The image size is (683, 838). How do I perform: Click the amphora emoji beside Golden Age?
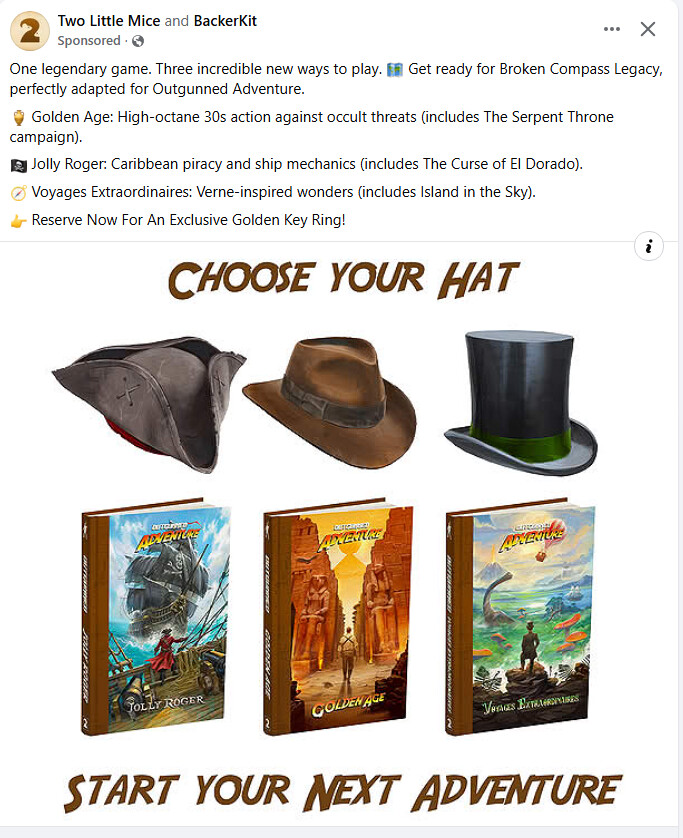[x=18, y=118]
